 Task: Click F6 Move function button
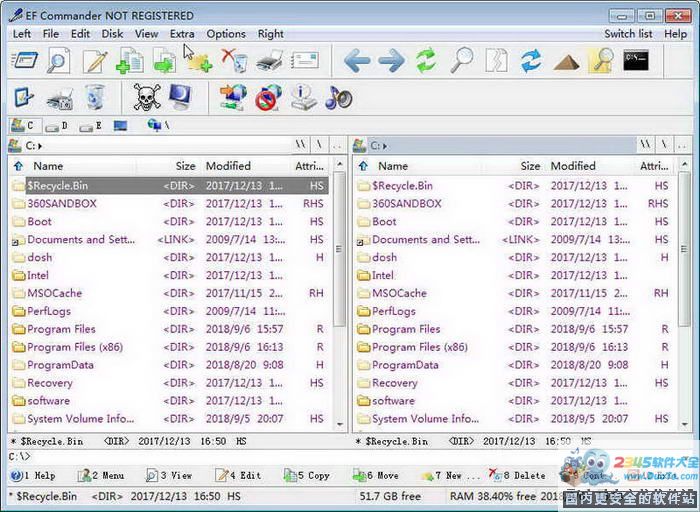pyautogui.click(x=375, y=476)
